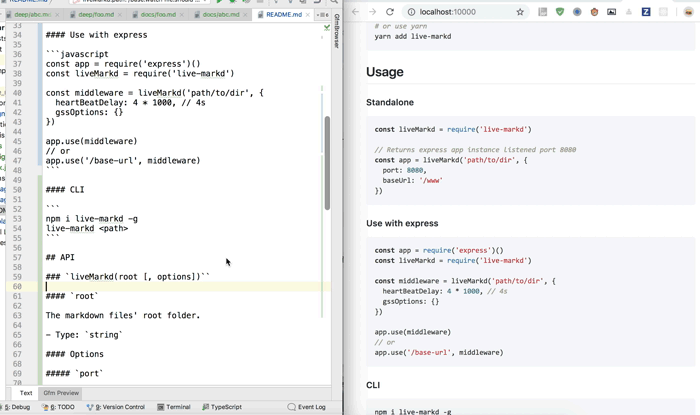Click the localhost:10000 address bar
The image size is (700, 415).
pos(466,12)
